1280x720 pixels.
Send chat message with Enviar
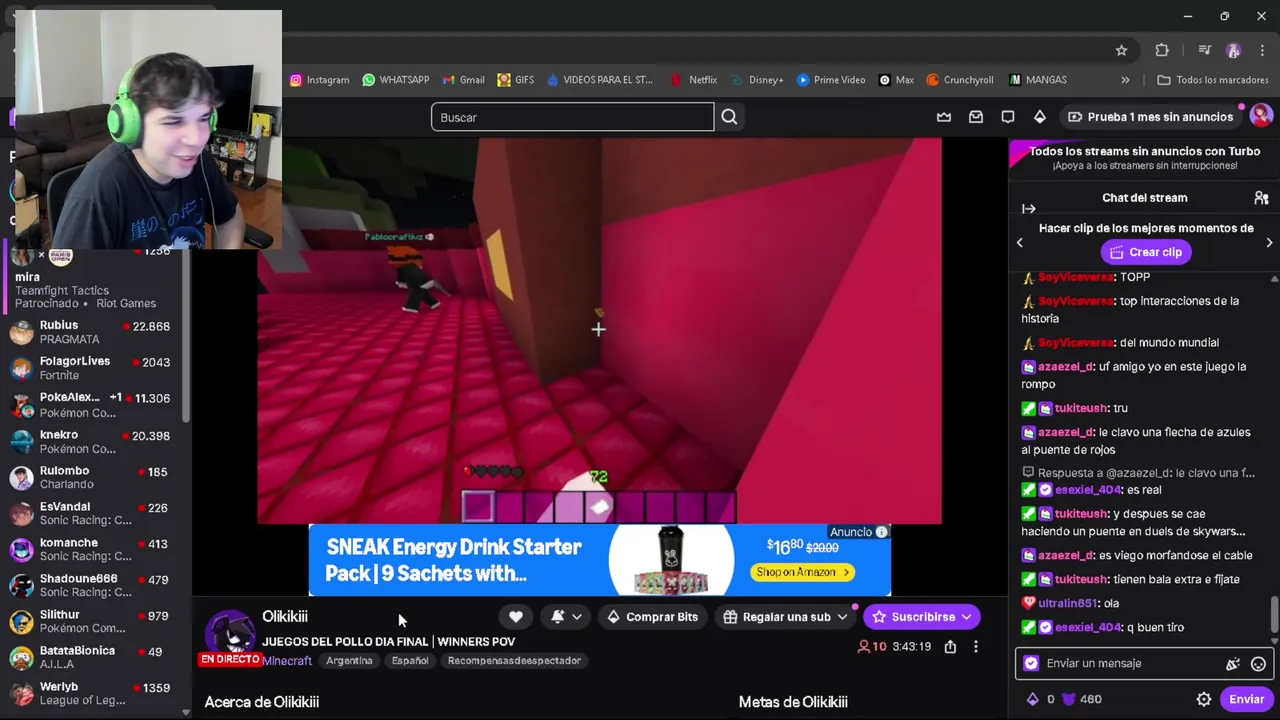tap(1246, 699)
